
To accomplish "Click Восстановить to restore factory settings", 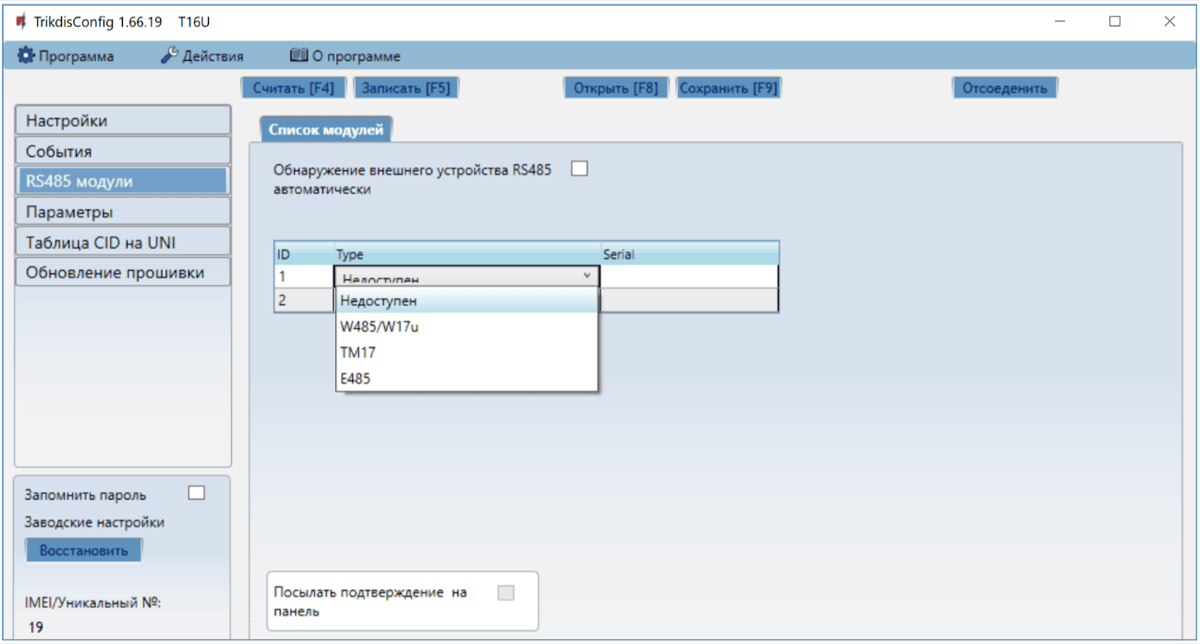I will coord(83,551).
